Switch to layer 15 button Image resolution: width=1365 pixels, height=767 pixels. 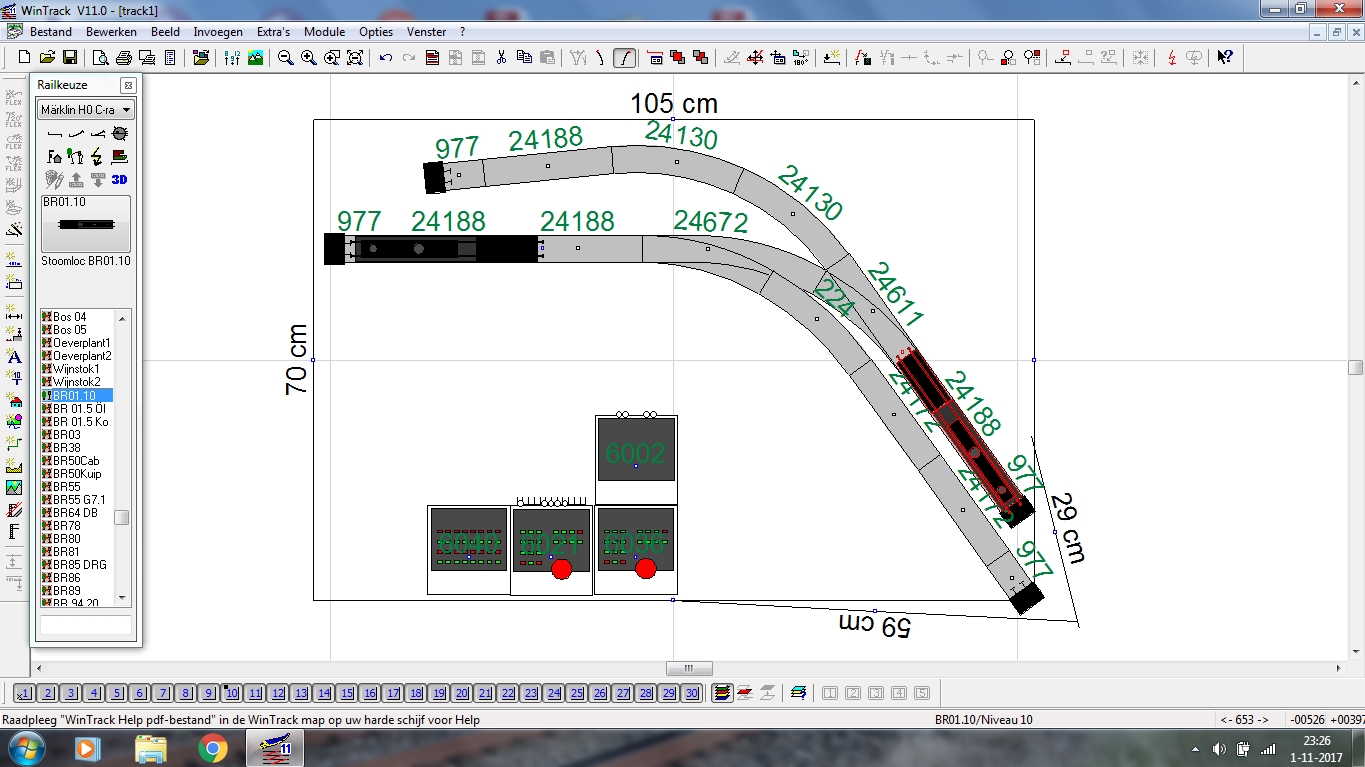pyautogui.click(x=347, y=693)
